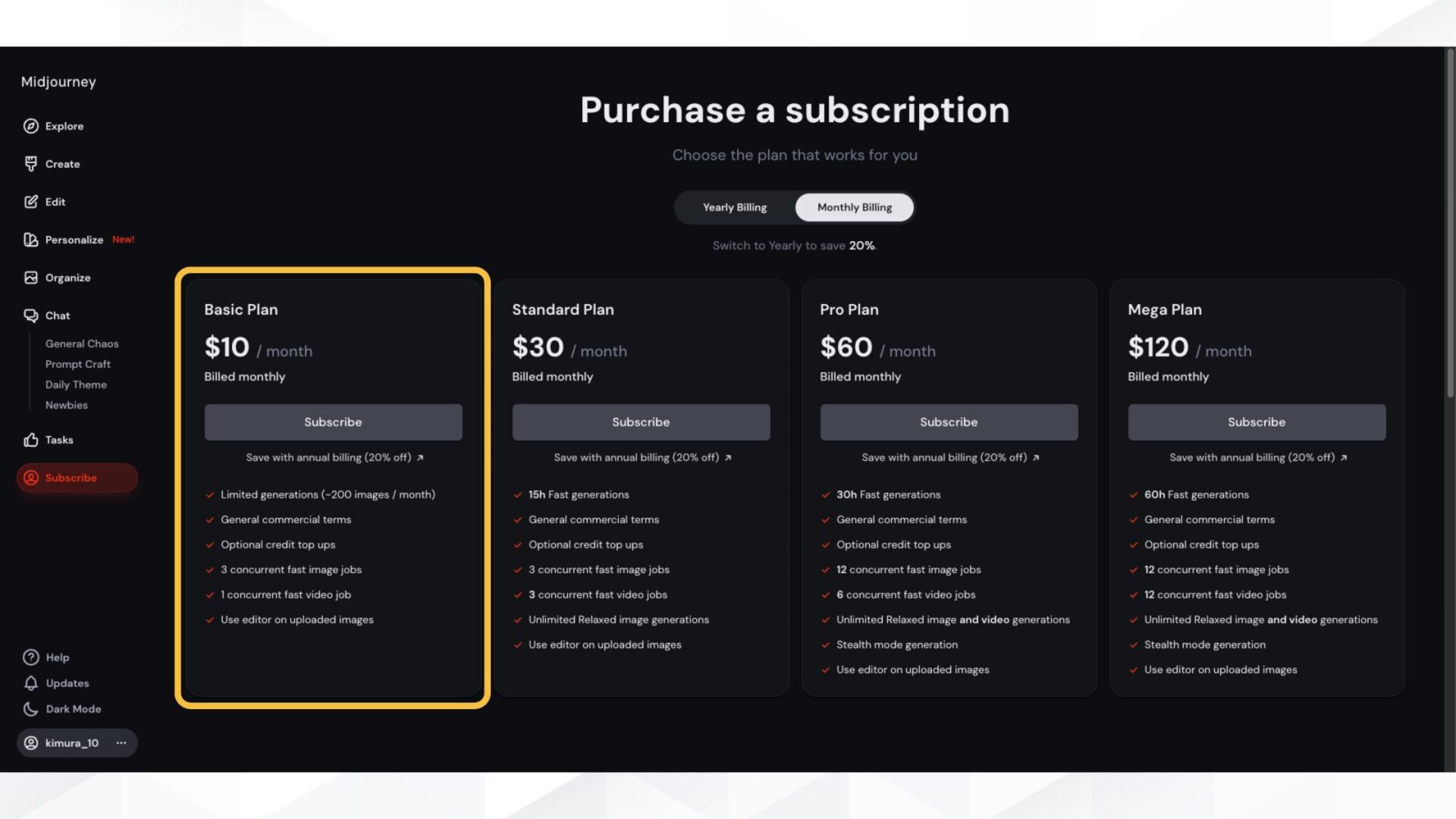The height and width of the screenshot is (819, 1456).
Task: Select the Monthly Billing option
Action: 854,208
